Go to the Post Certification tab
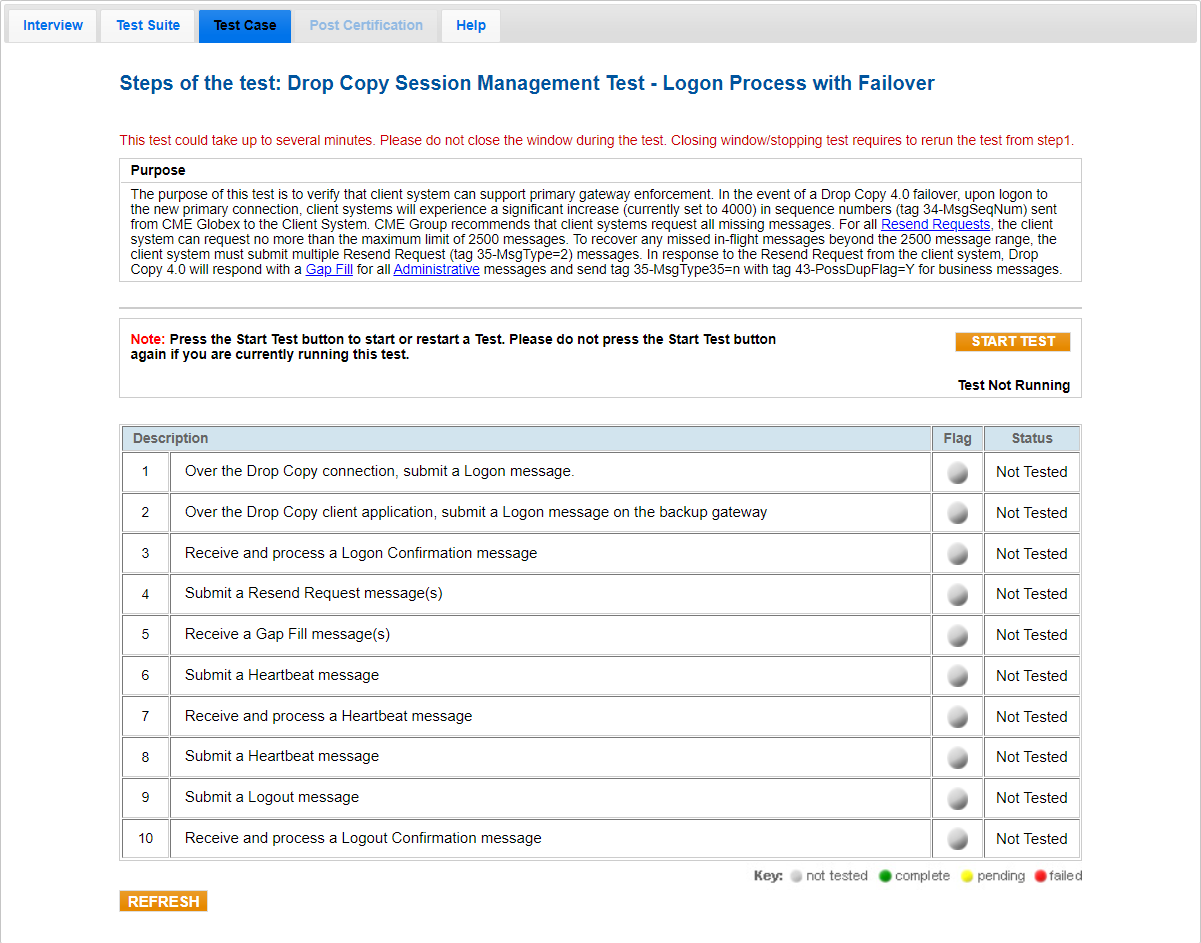The height and width of the screenshot is (943, 1201). 366,26
